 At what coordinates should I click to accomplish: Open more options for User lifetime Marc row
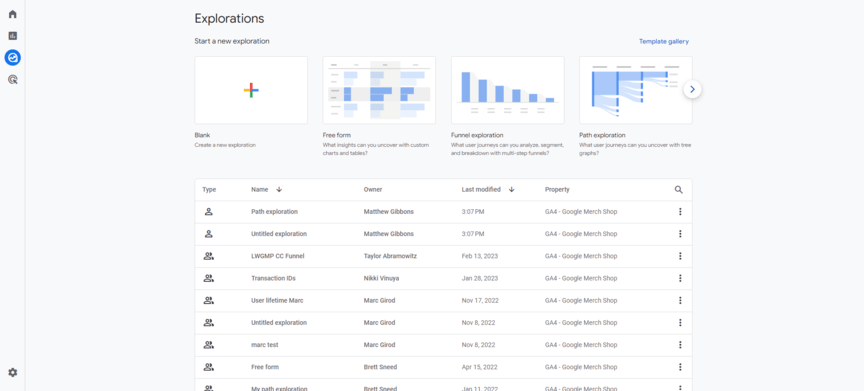tap(681, 300)
